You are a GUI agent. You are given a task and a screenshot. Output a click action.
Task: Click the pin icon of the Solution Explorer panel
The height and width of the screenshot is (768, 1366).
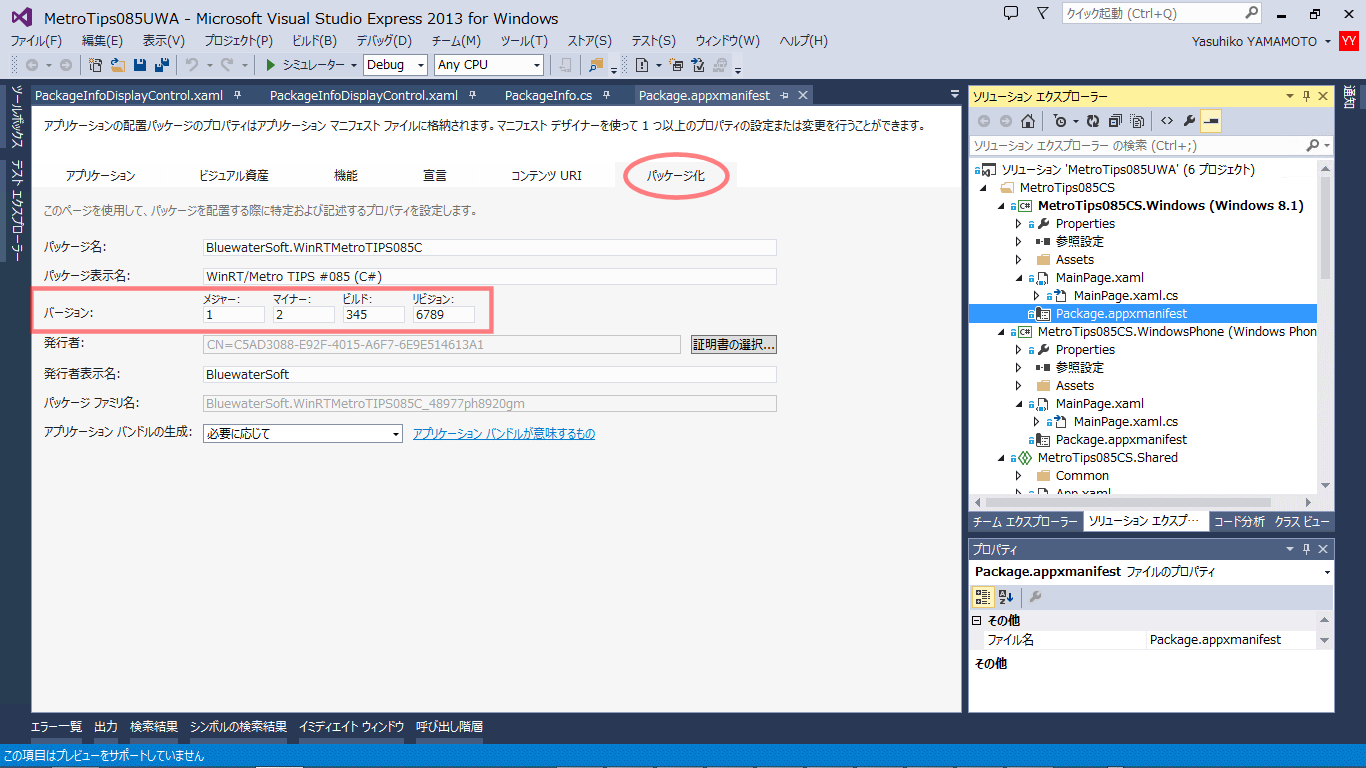tap(1306, 96)
